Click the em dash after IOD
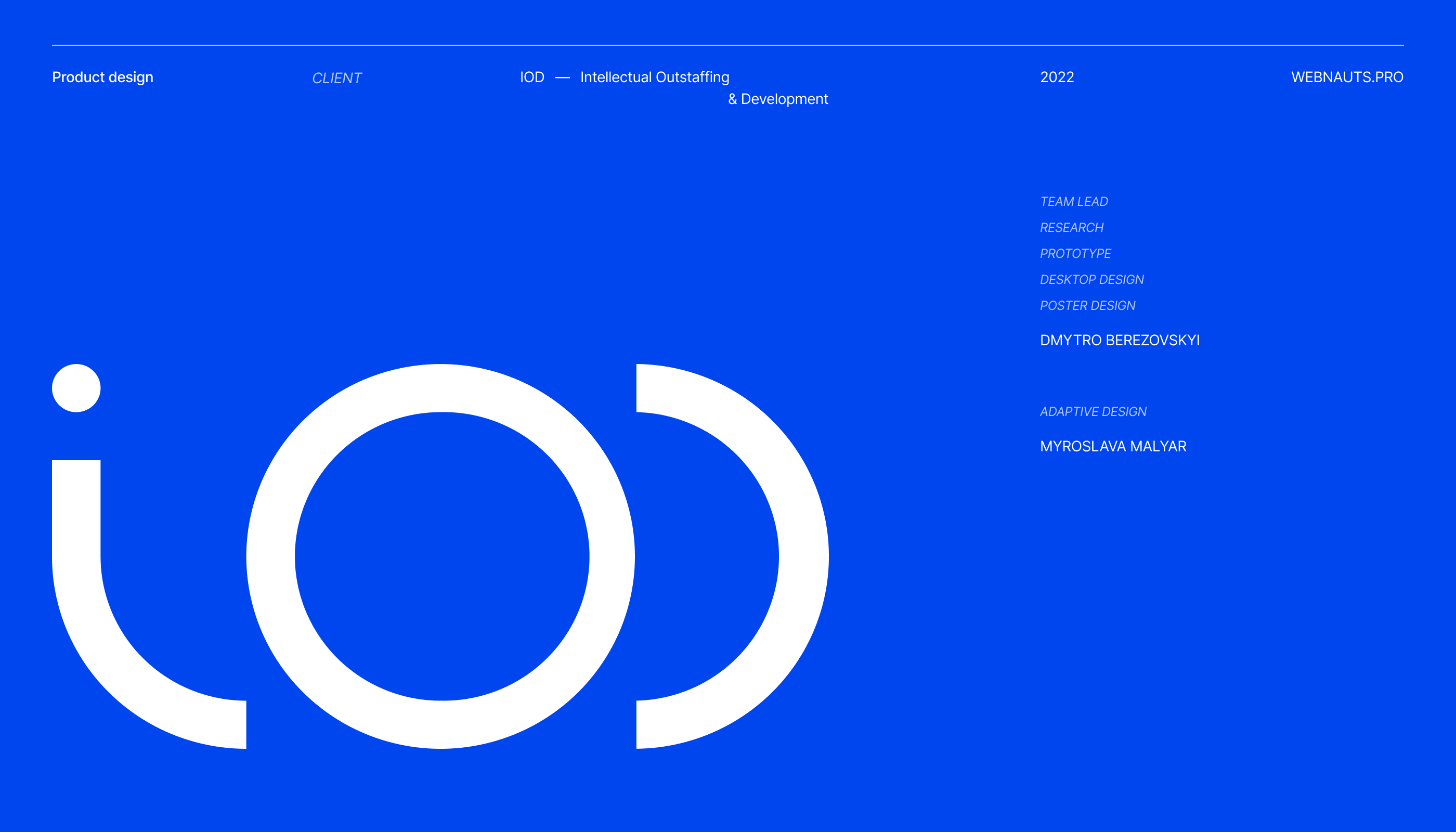Viewport: 1456px width, 832px height. [x=562, y=77]
